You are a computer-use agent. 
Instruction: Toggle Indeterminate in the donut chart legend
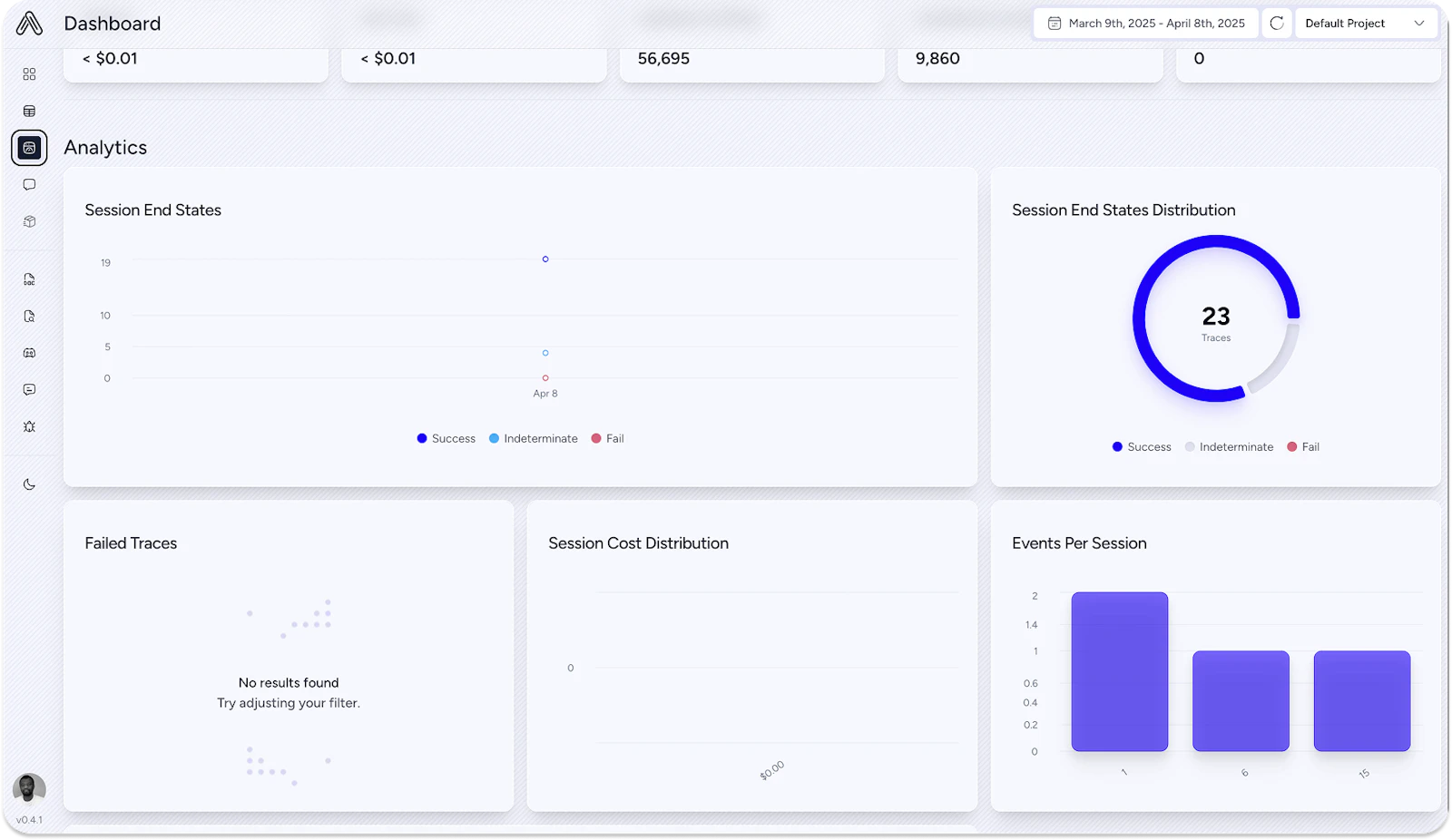pos(1229,447)
